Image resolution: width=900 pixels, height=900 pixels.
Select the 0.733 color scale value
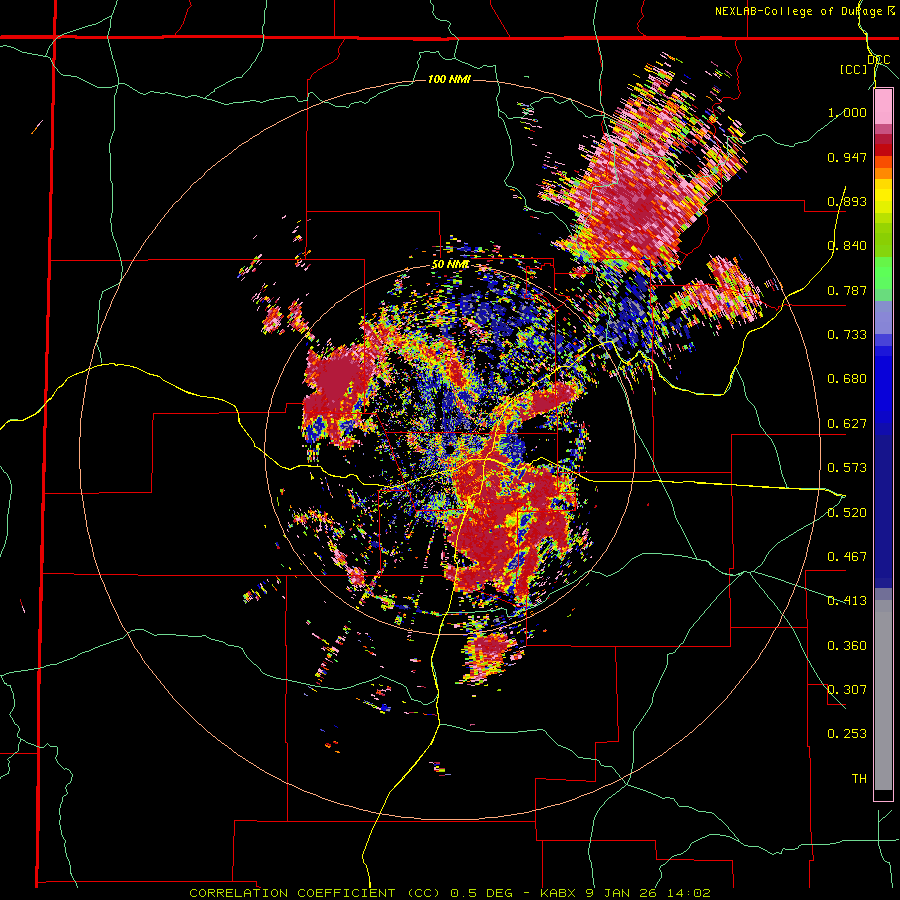coord(847,335)
